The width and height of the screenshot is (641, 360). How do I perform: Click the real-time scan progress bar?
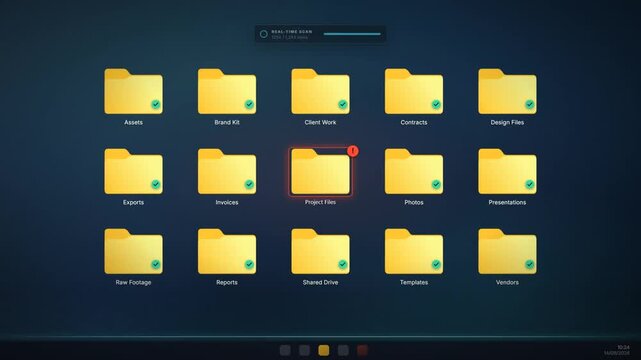click(x=352, y=34)
